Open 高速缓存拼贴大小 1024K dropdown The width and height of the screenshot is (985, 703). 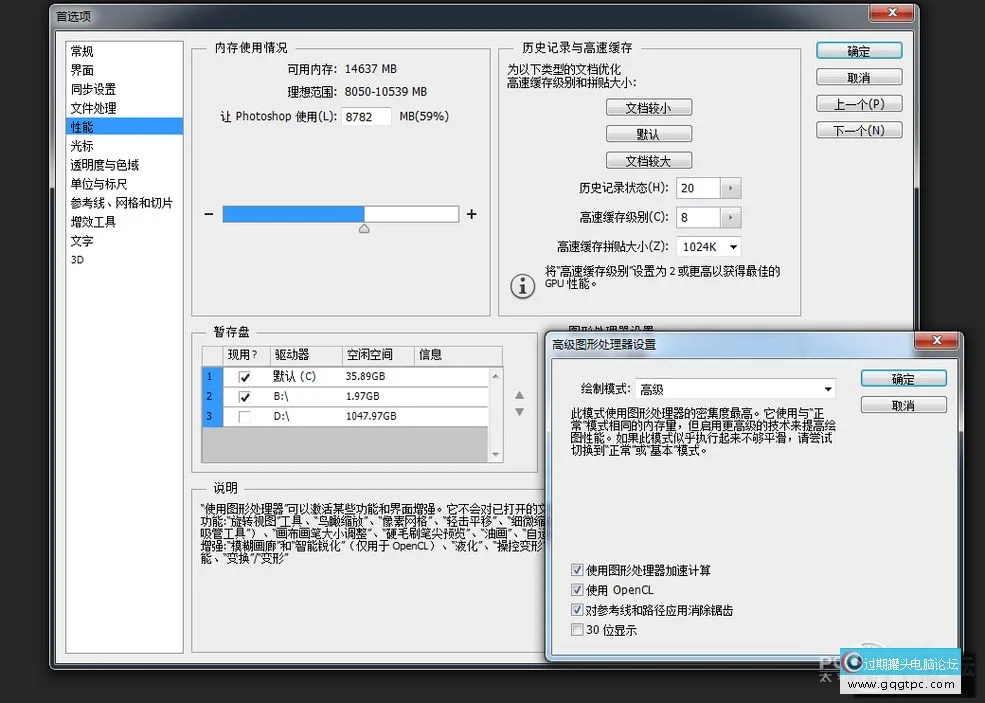[733, 247]
